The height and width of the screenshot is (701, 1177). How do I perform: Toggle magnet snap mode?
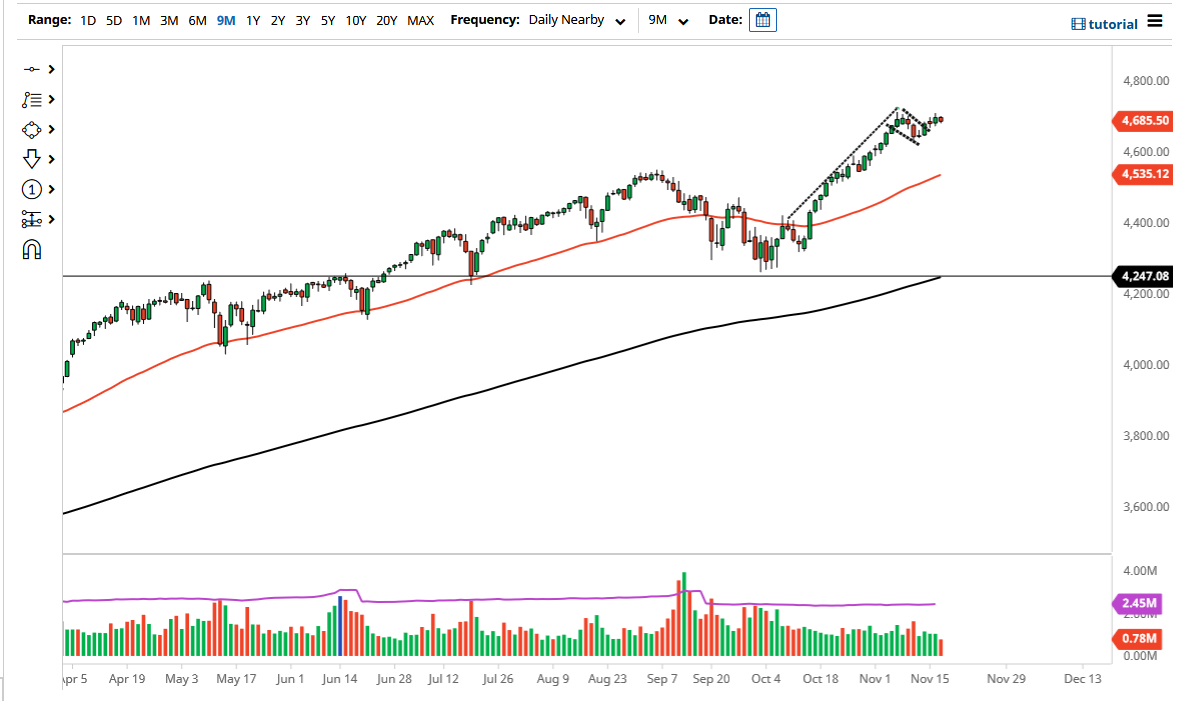(x=31, y=249)
